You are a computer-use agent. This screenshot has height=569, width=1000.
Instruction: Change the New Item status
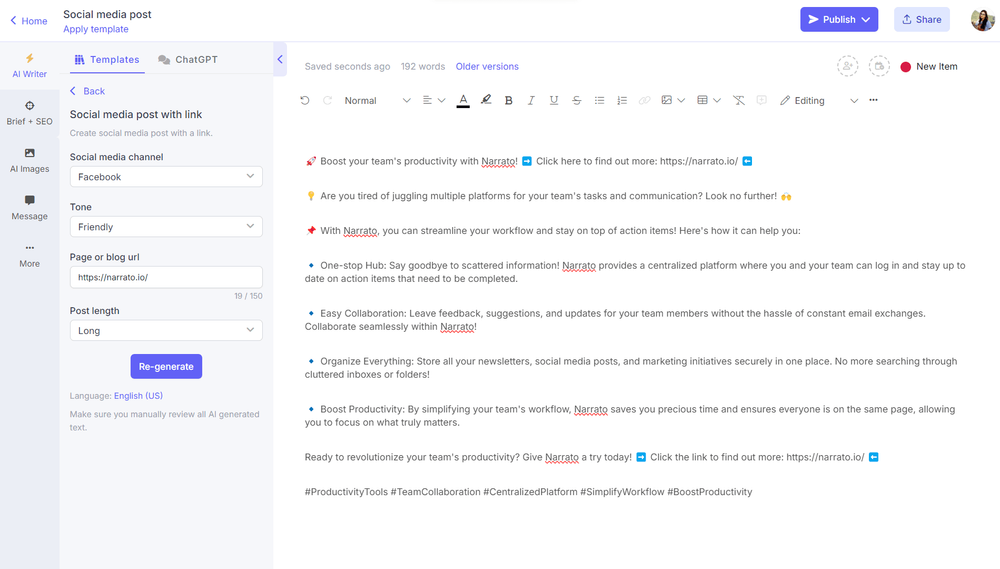pos(929,66)
